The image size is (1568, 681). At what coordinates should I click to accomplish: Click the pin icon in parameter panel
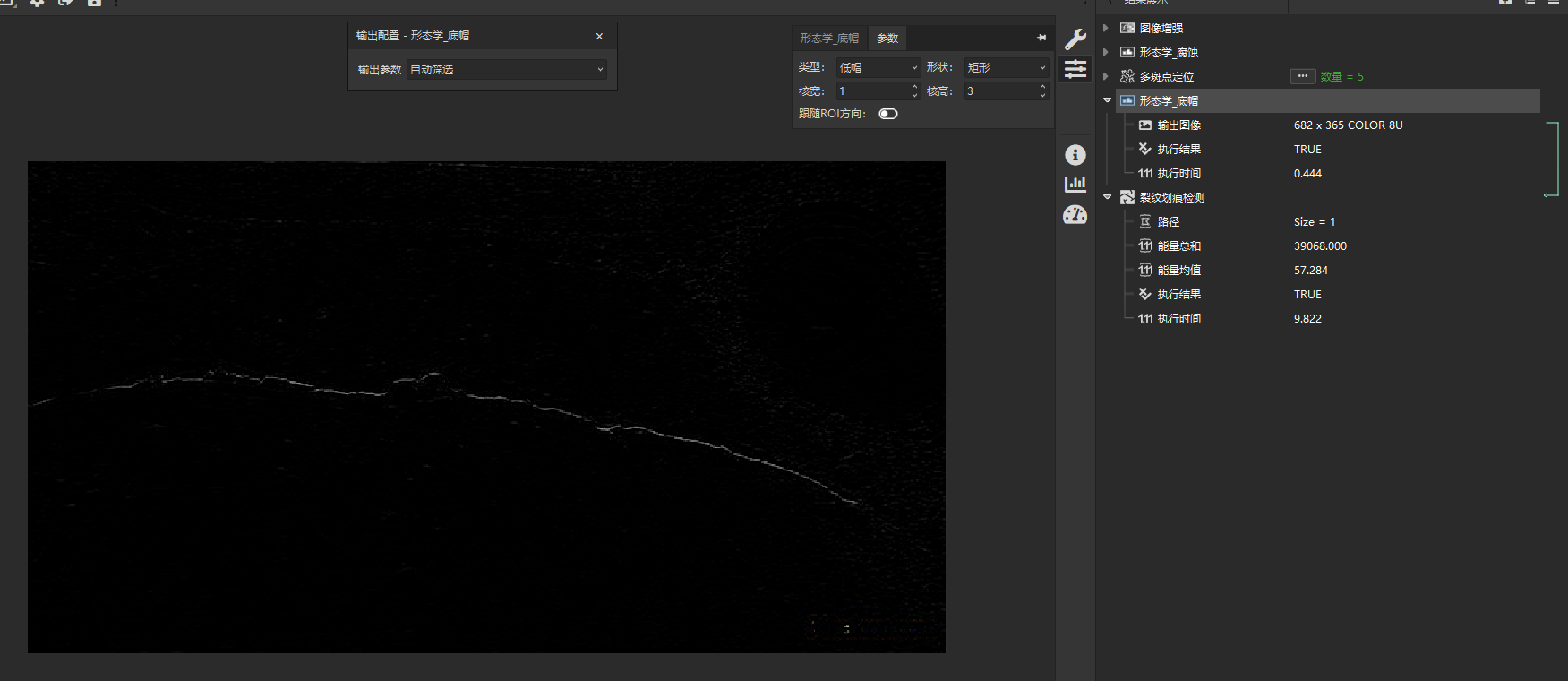[x=1041, y=38]
